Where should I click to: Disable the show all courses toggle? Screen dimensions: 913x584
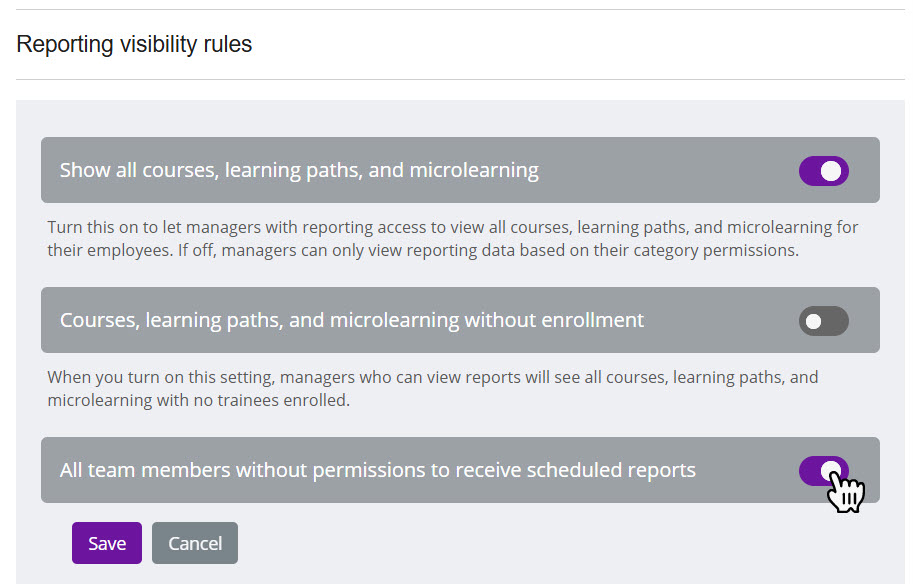(x=823, y=171)
